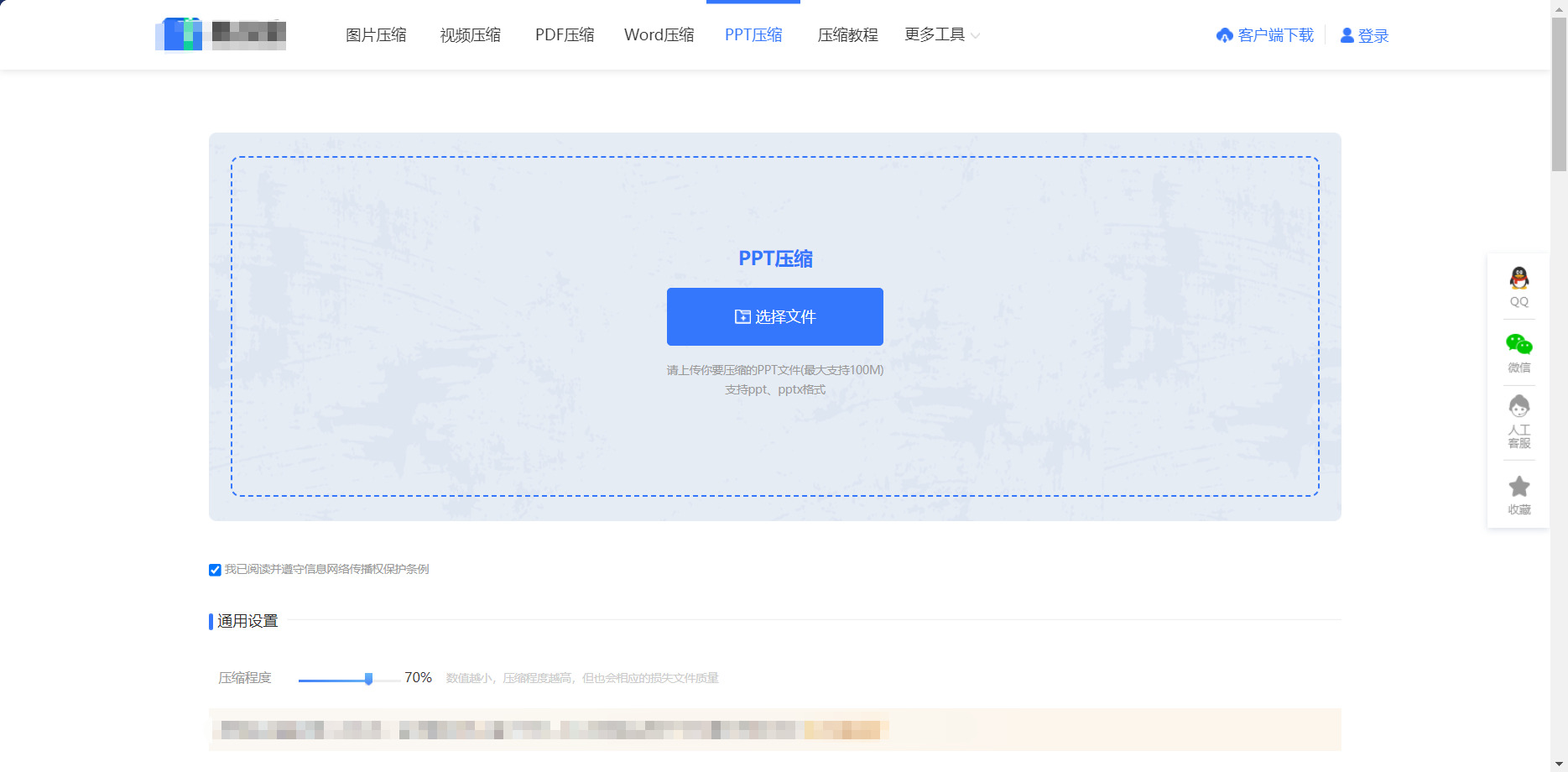
Task: Select the active PPT压缩 tab
Action: coord(753,34)
